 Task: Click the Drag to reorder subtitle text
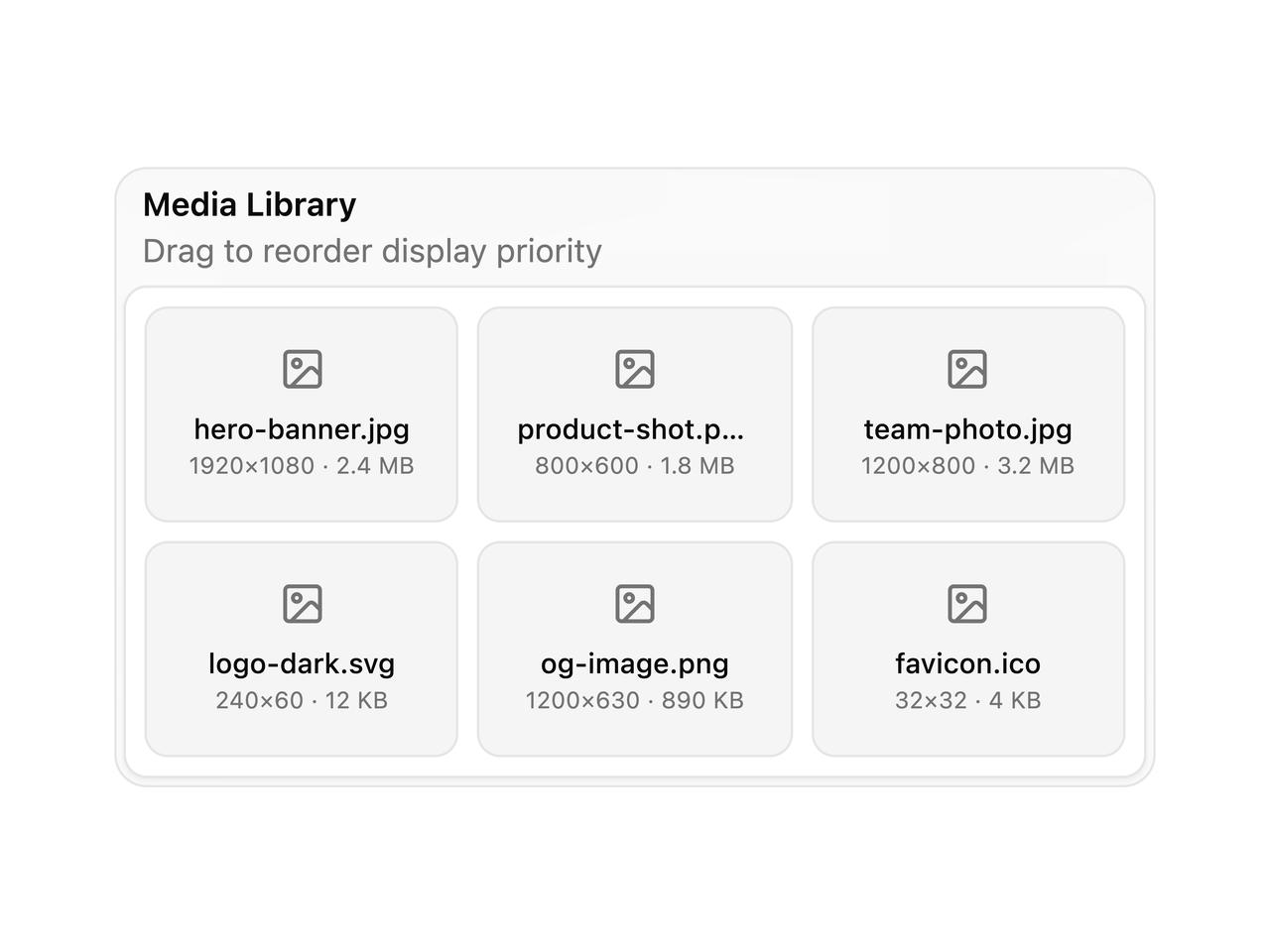pos(372,252)
